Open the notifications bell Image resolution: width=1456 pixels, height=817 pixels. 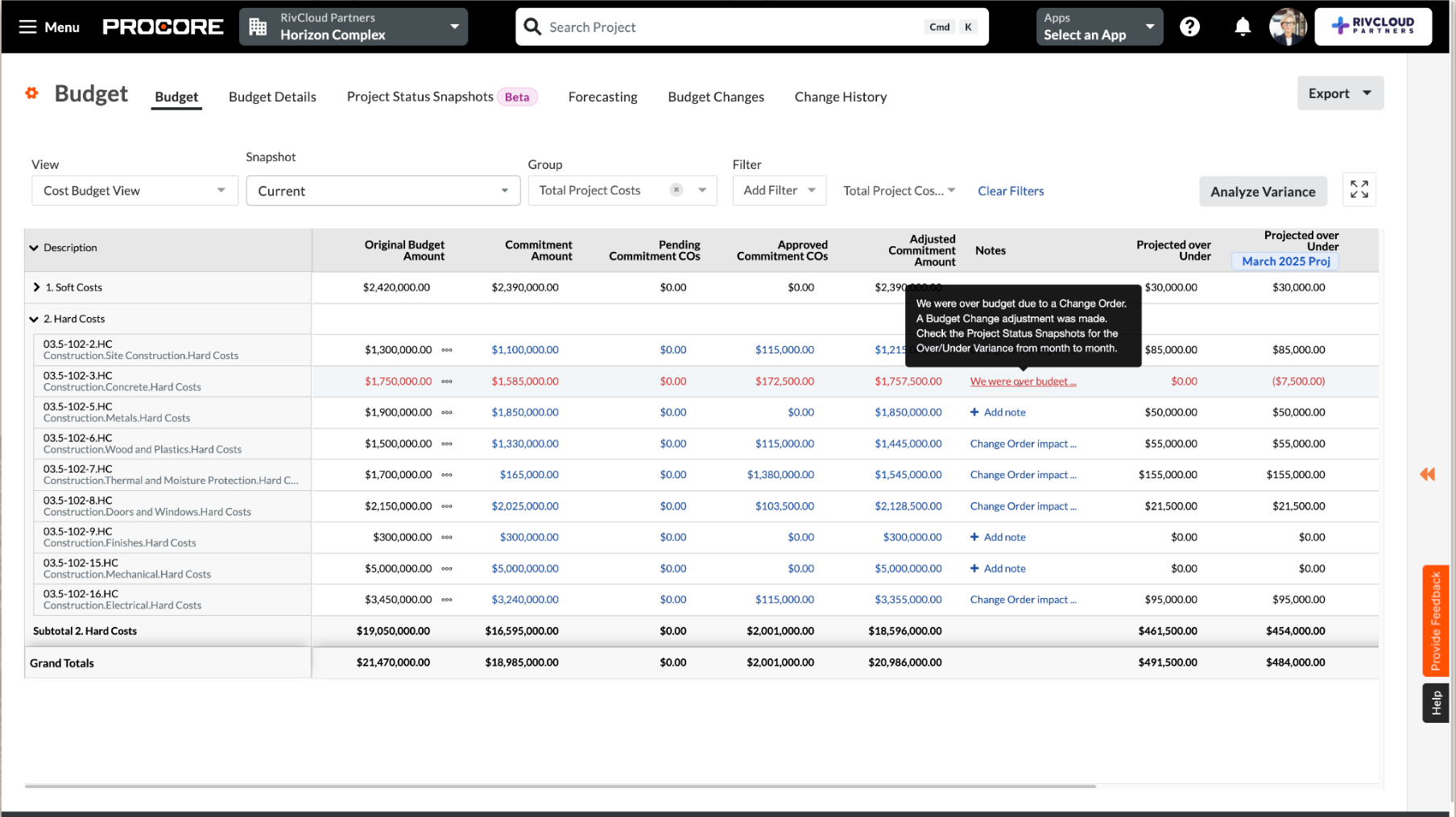pos(1242,26)
